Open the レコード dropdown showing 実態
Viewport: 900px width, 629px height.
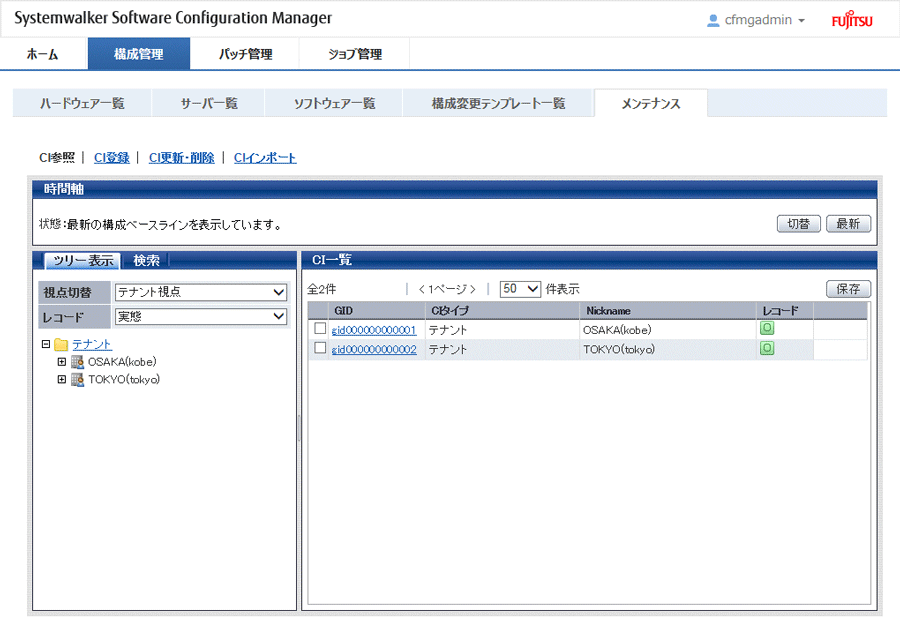201,316
